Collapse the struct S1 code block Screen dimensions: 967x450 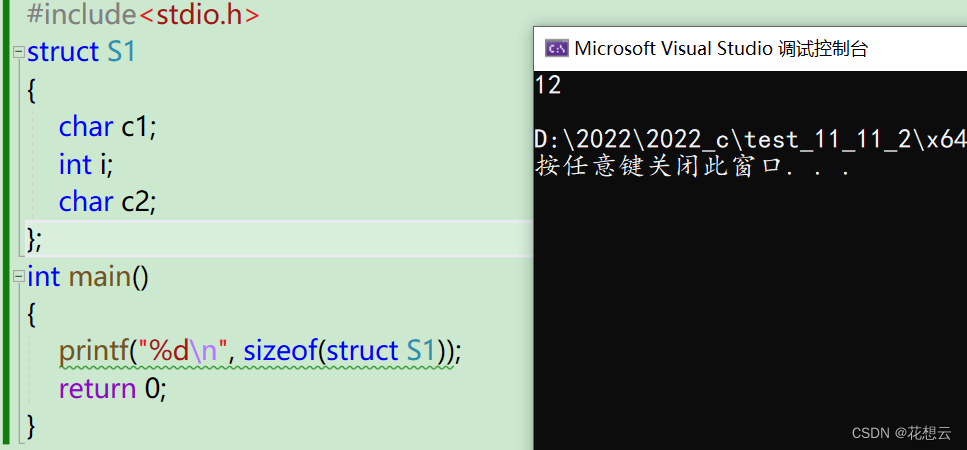[18, 52]
